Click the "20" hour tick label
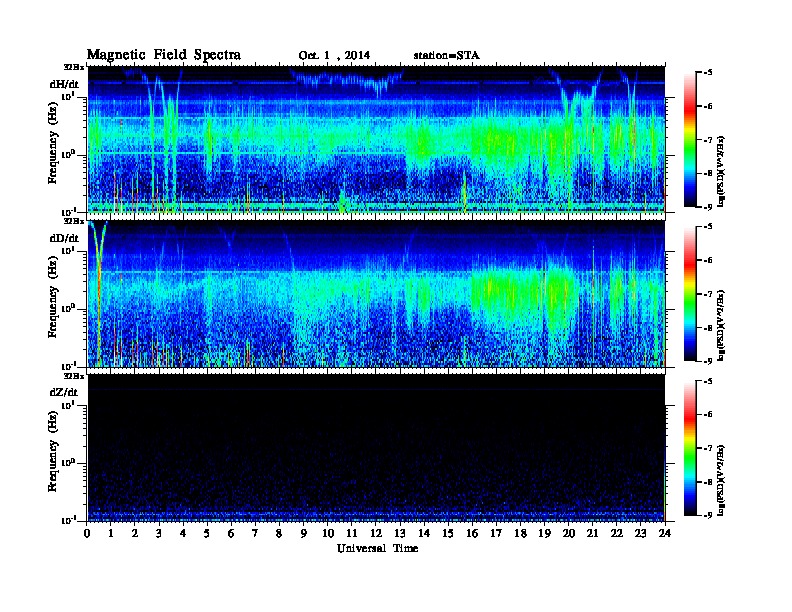Image resolution: width=792 pixels, height=612 pixels. coord(568,534)
